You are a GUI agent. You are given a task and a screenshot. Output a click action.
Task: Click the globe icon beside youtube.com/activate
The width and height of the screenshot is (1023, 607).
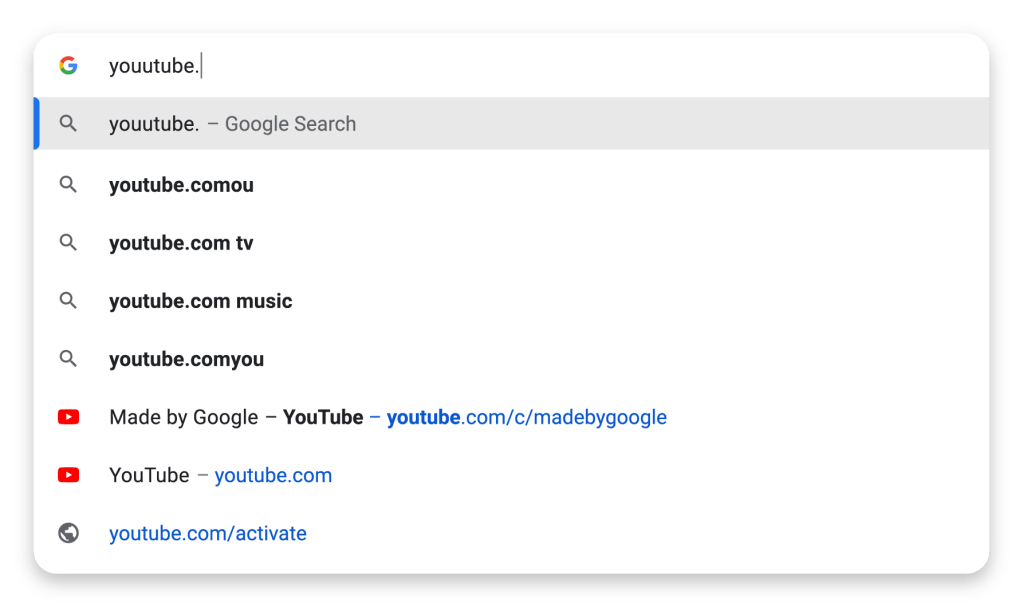point(68,533)
